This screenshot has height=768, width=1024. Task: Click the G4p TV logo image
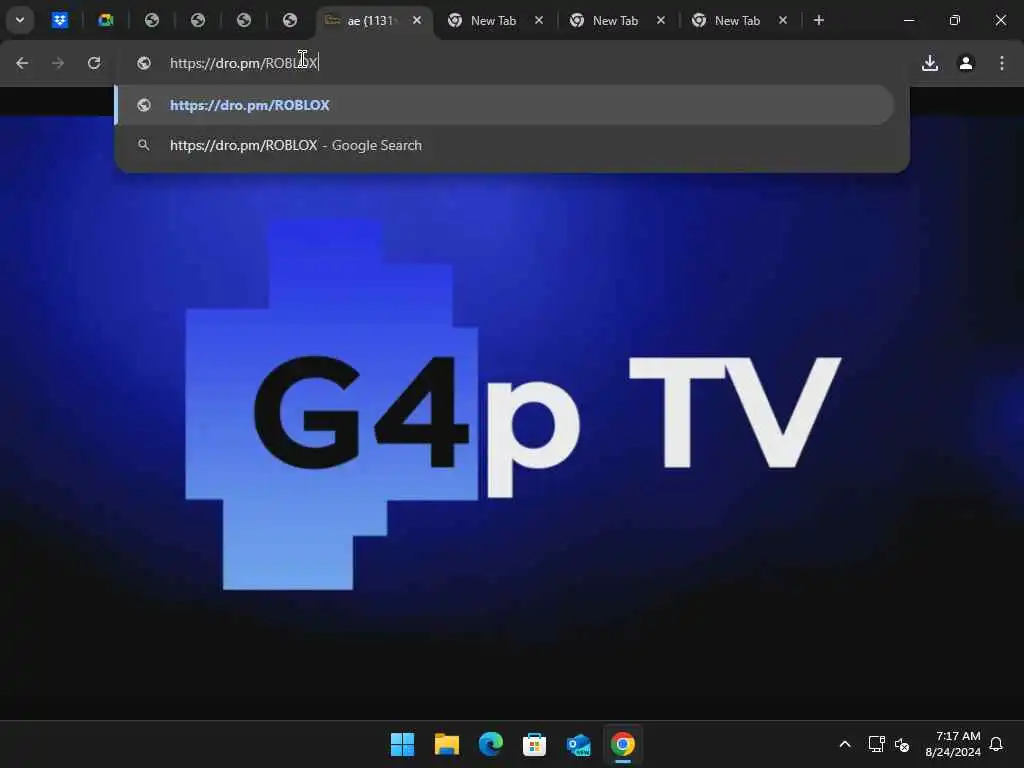pos(513,405)
